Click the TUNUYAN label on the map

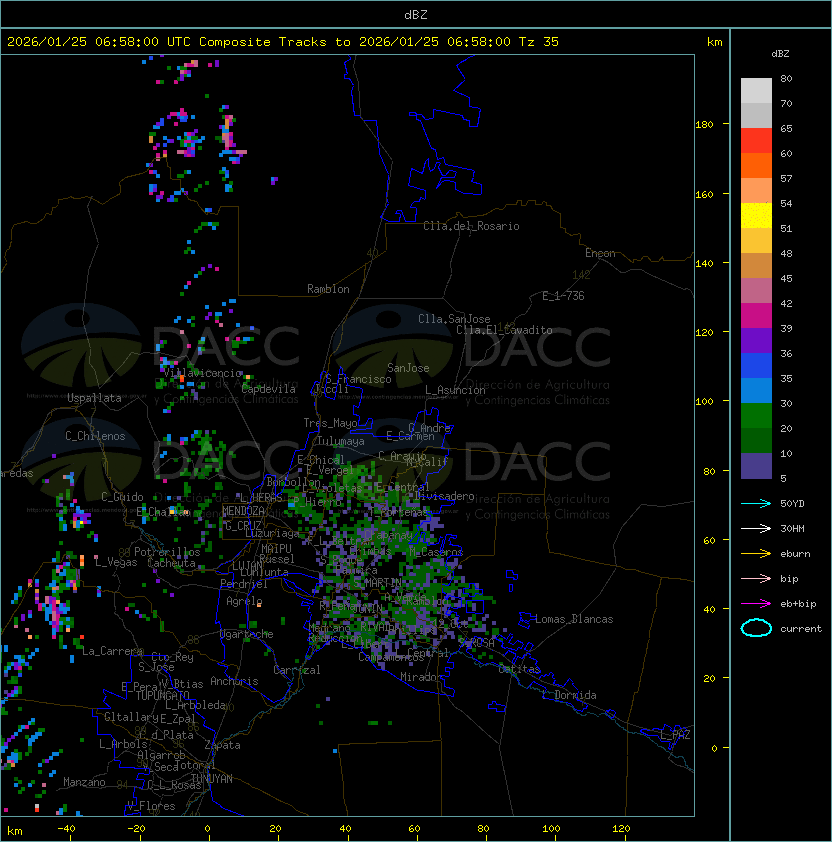point(211,778)
